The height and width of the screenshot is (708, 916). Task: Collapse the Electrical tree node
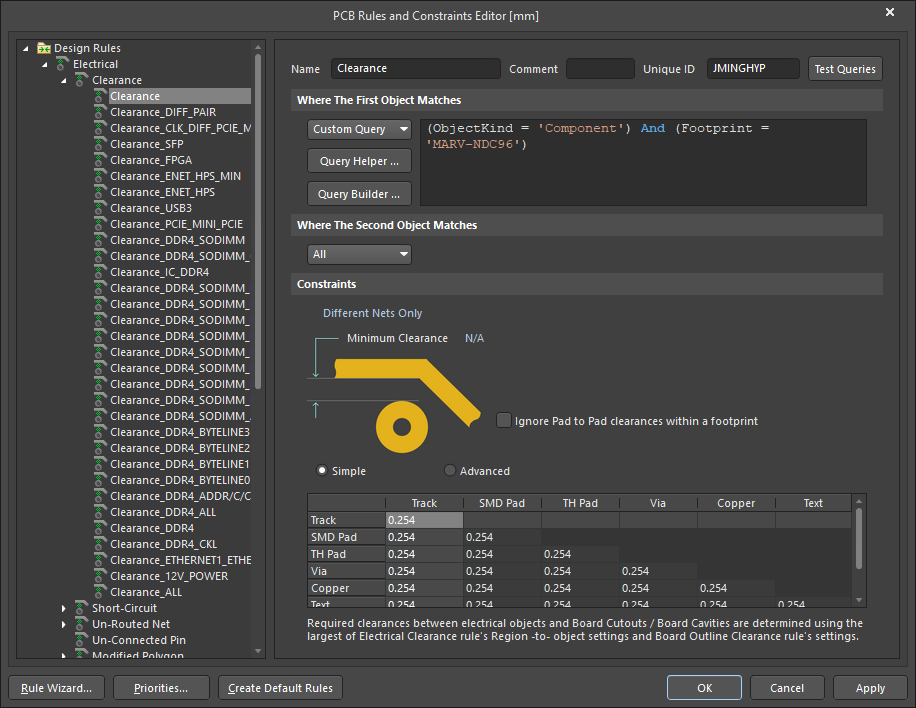click(45, 64)
